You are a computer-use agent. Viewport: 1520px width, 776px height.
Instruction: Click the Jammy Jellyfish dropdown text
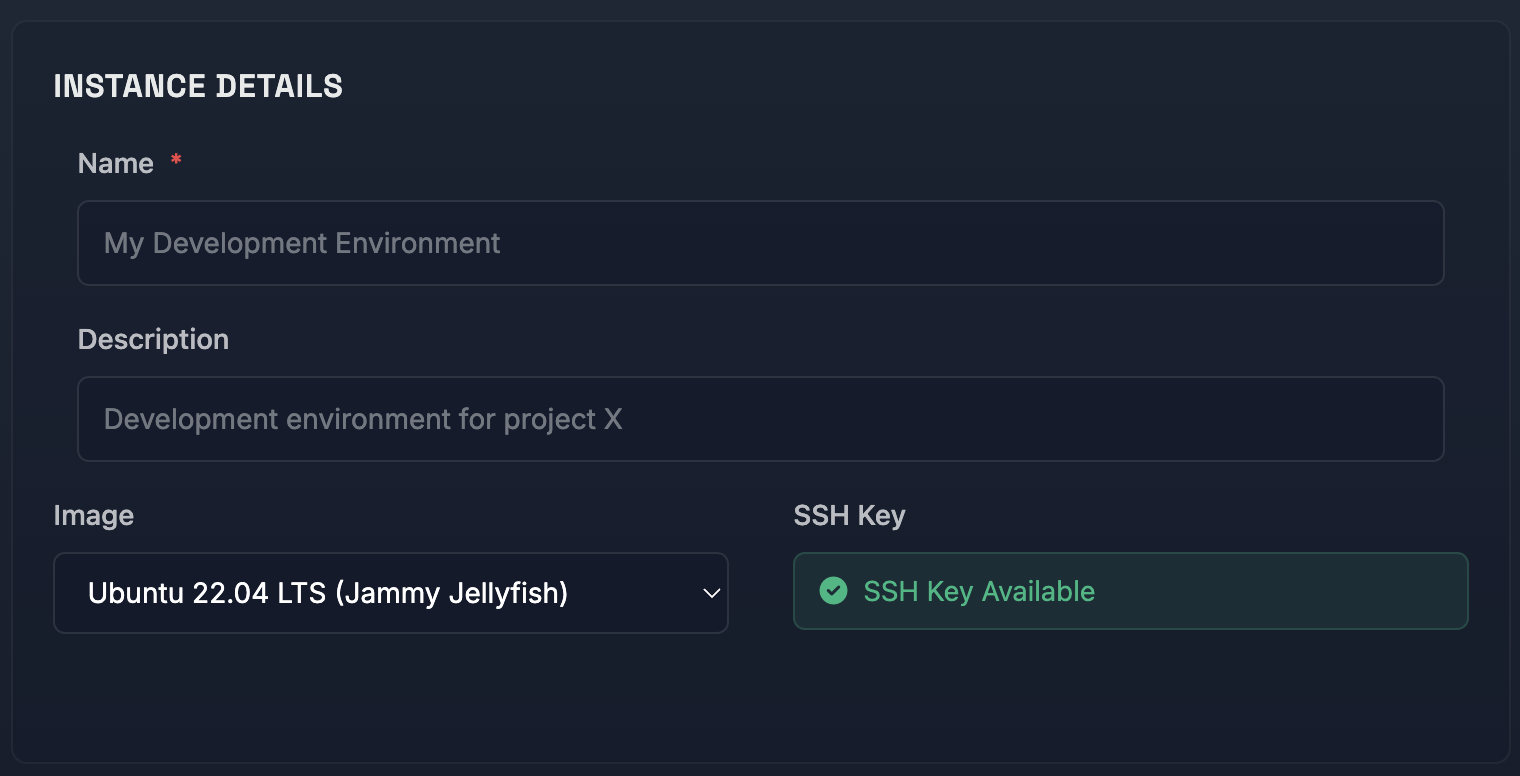click(x=329, y=592)
